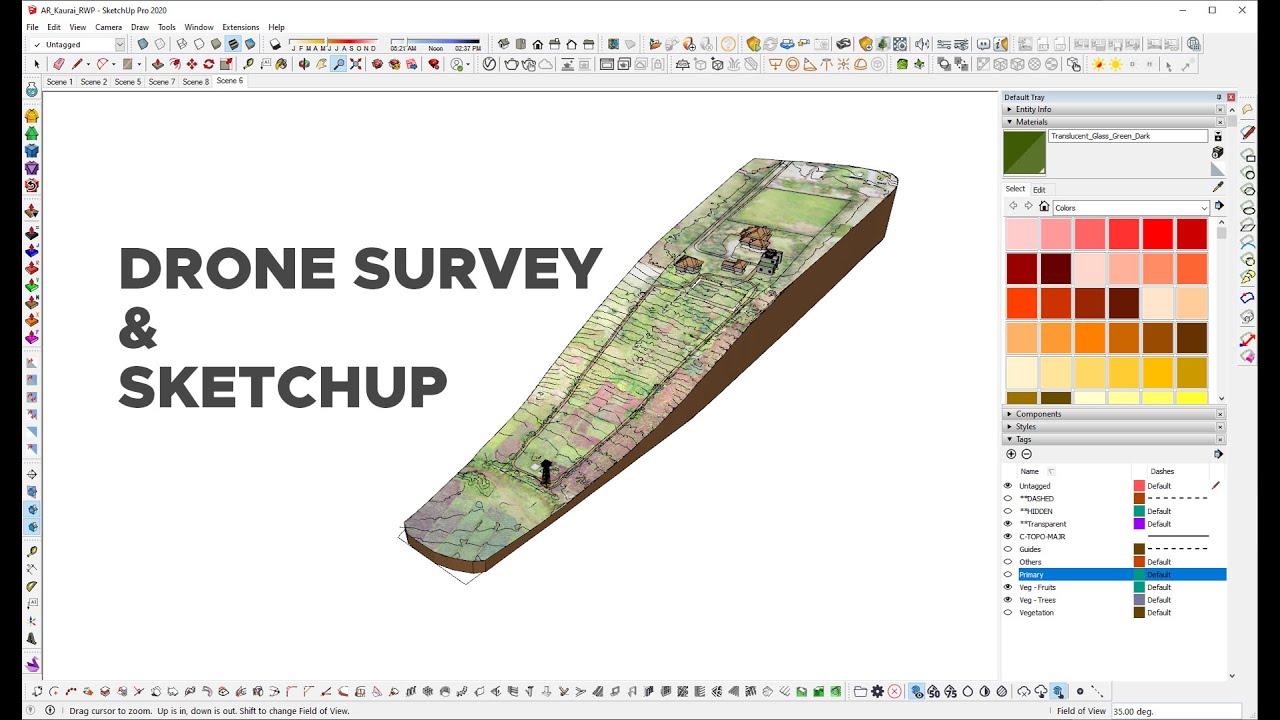Activate the Push/Pull tool

[158, 64]
